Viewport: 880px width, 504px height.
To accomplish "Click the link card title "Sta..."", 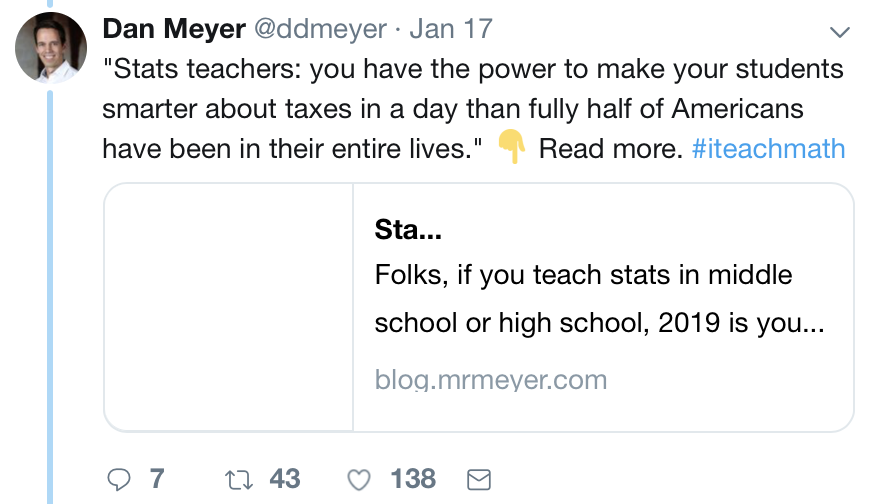I will 407,231.
